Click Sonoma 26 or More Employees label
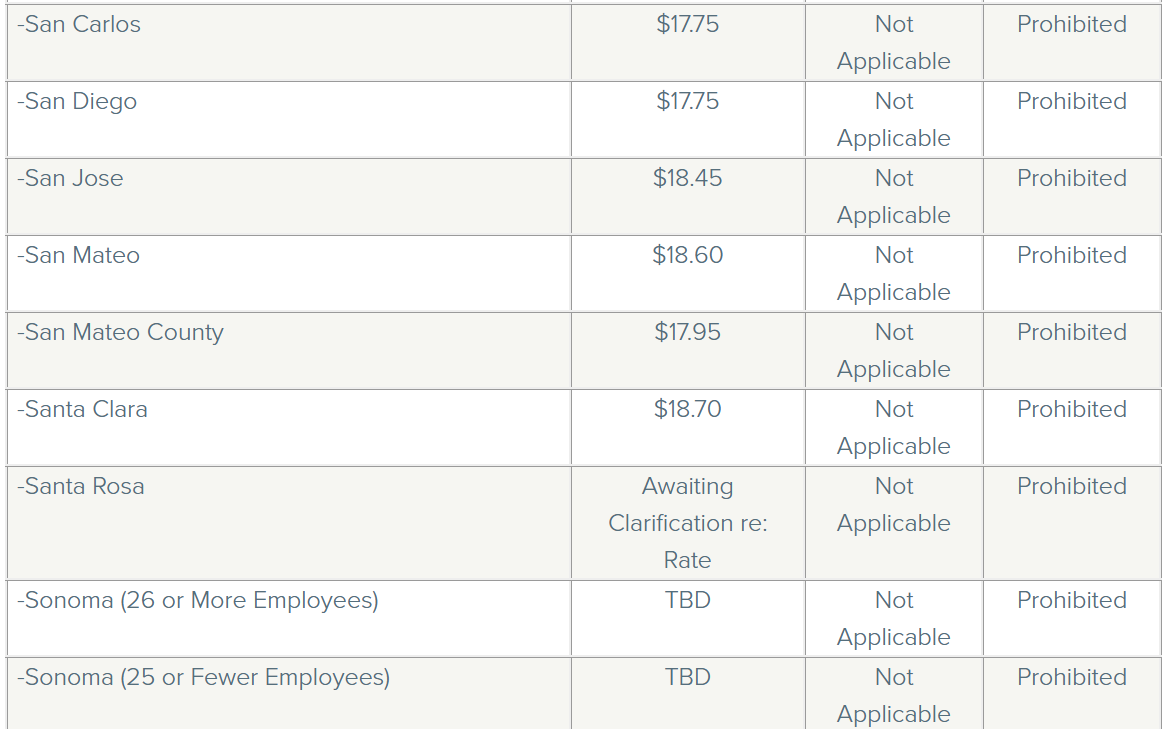Screen dimensions: 1166x729 tap(198, 601)
